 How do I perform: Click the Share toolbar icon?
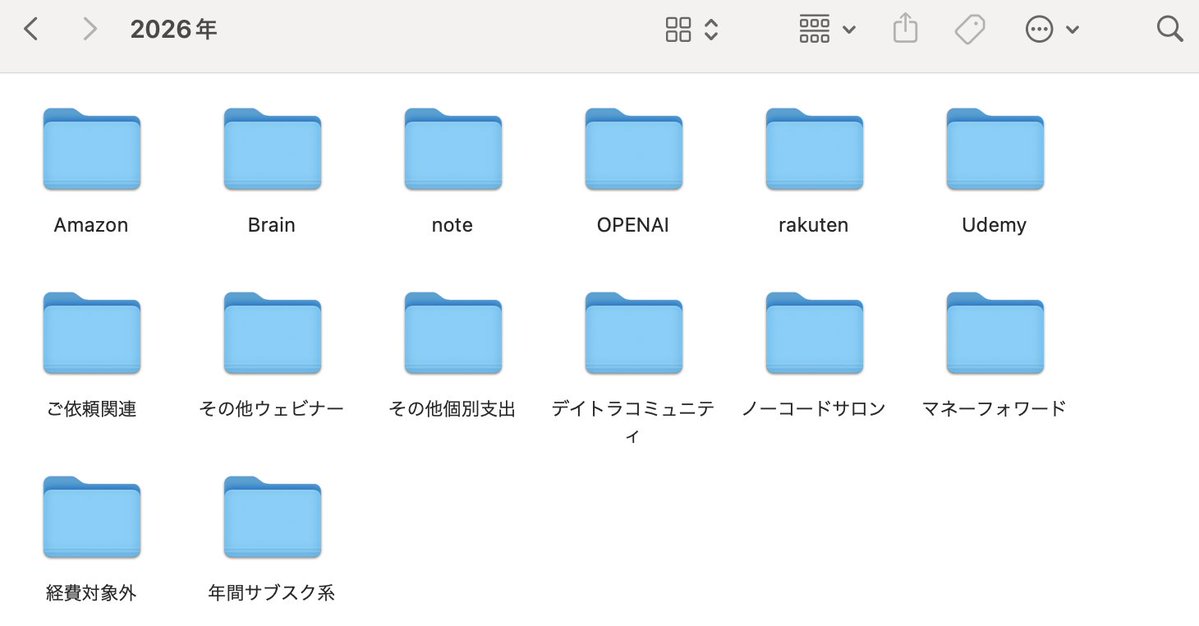tap(905, 28)
